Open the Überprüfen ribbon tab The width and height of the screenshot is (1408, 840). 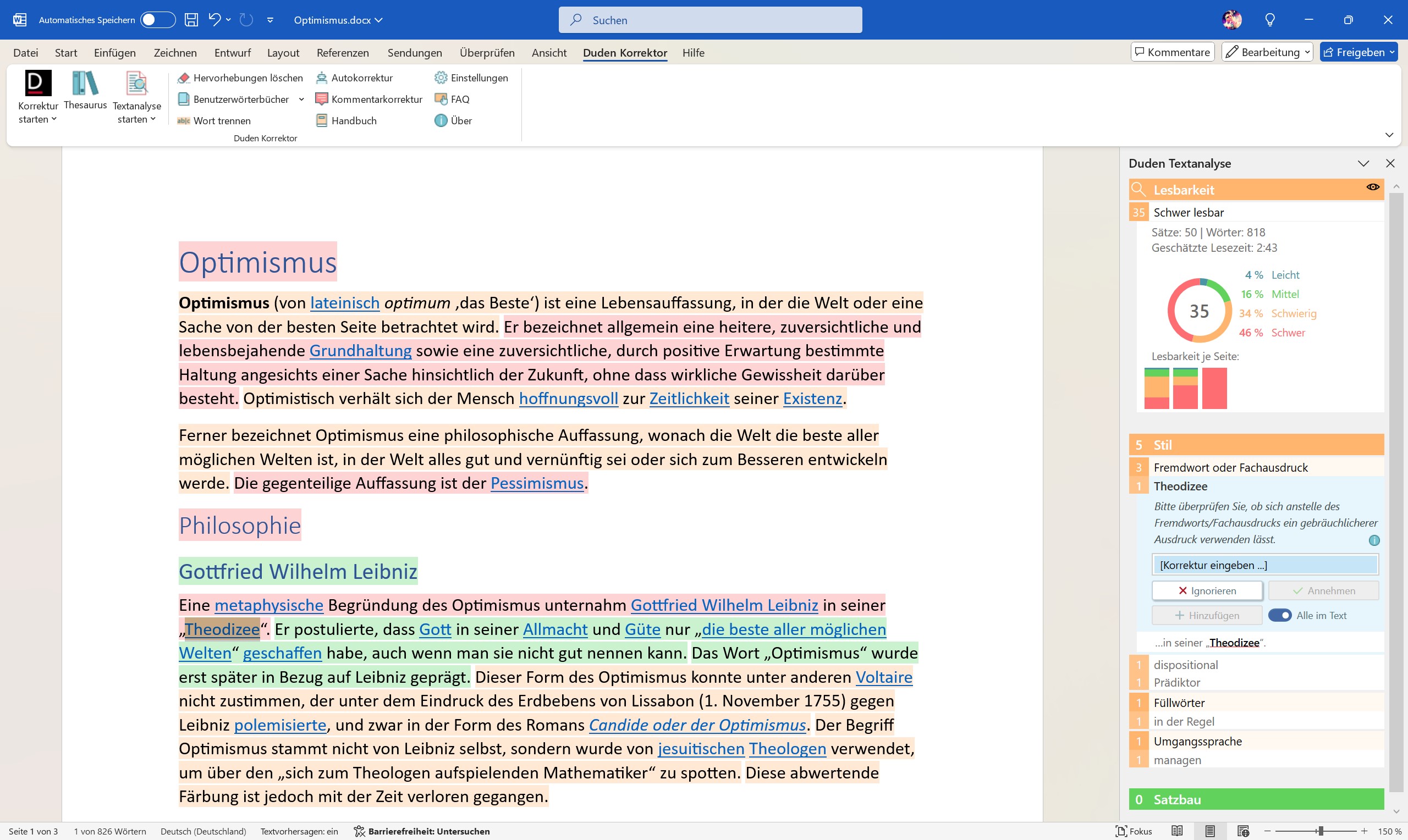487,52
